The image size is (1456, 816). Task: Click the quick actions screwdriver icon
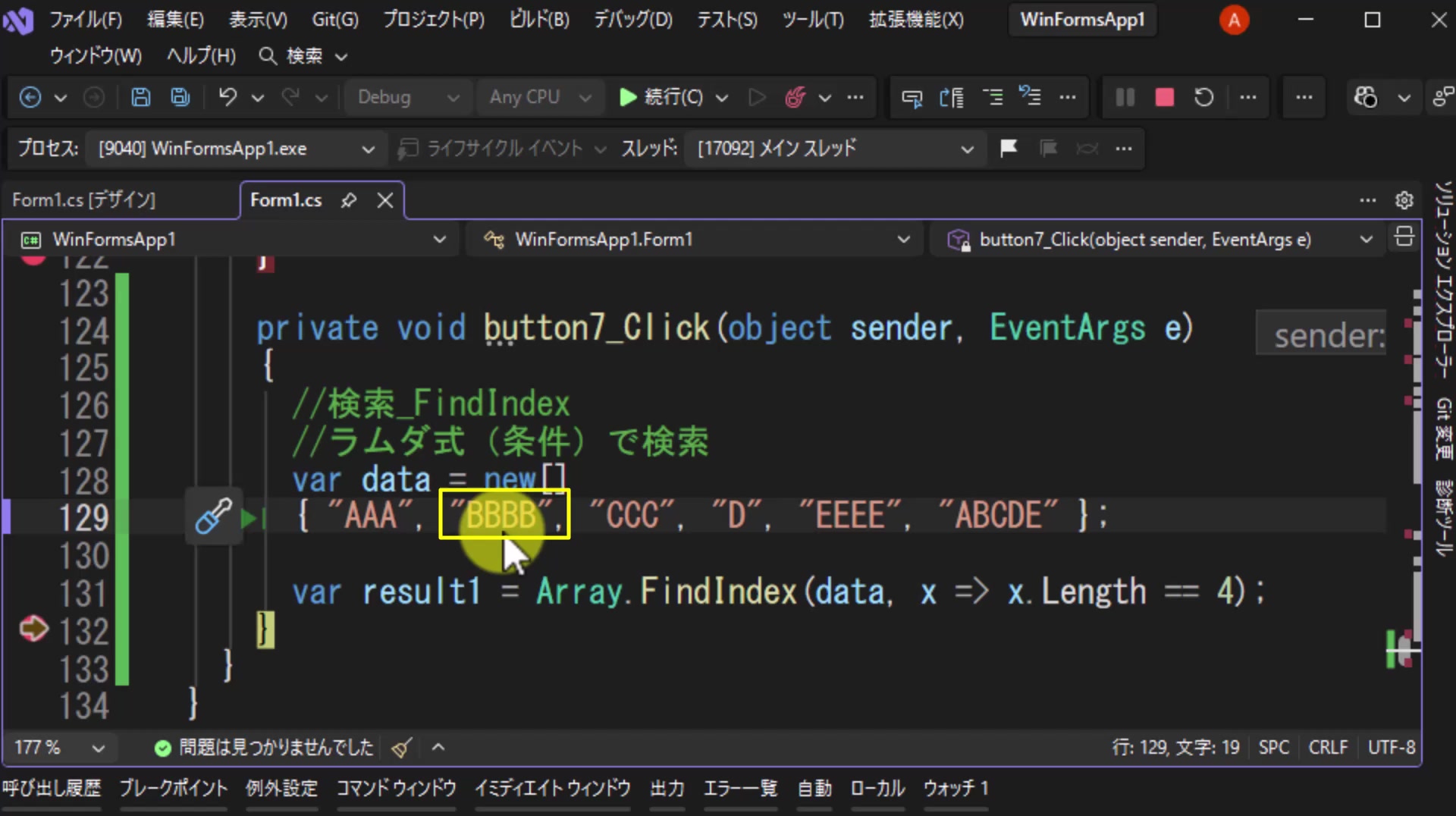click(x=213, y=516)
